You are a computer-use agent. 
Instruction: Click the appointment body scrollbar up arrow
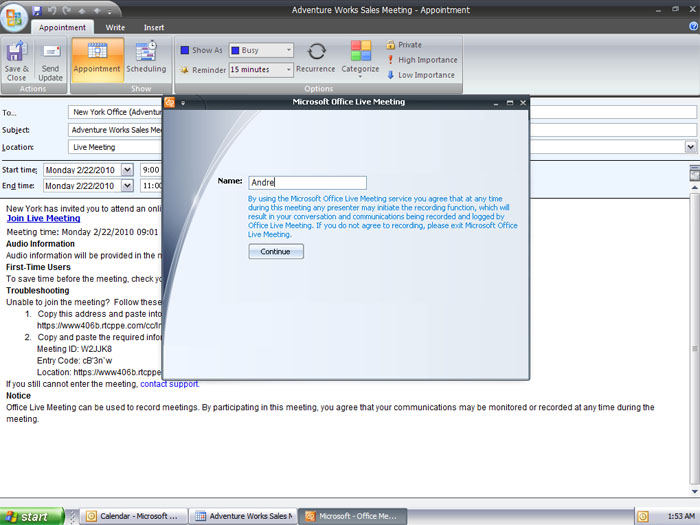point(695,188)
